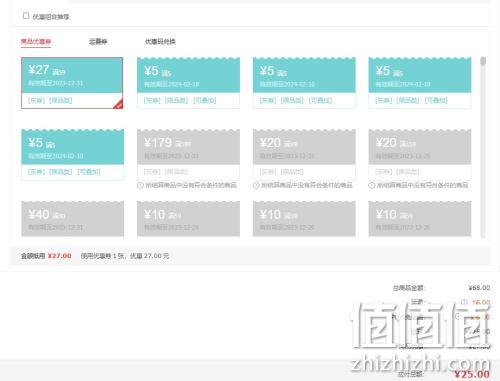Image resolution: width=500 pixels, height=381 pixels.
Task: Click the greyed-out ¥40 coupon
Action: click(73, 219)
